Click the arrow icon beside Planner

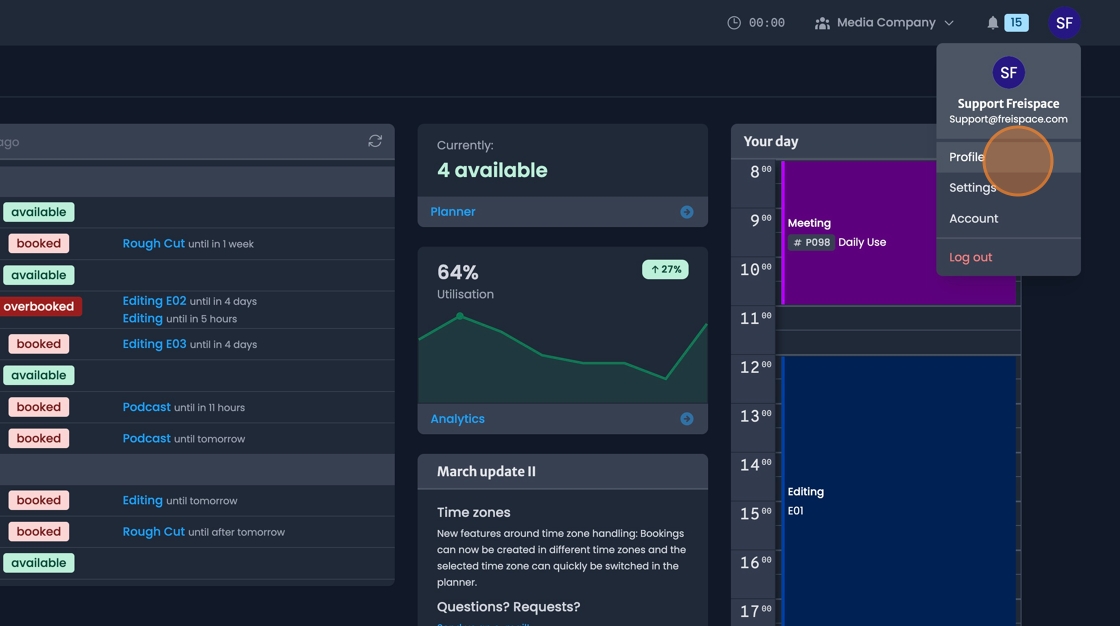point(687,212)
